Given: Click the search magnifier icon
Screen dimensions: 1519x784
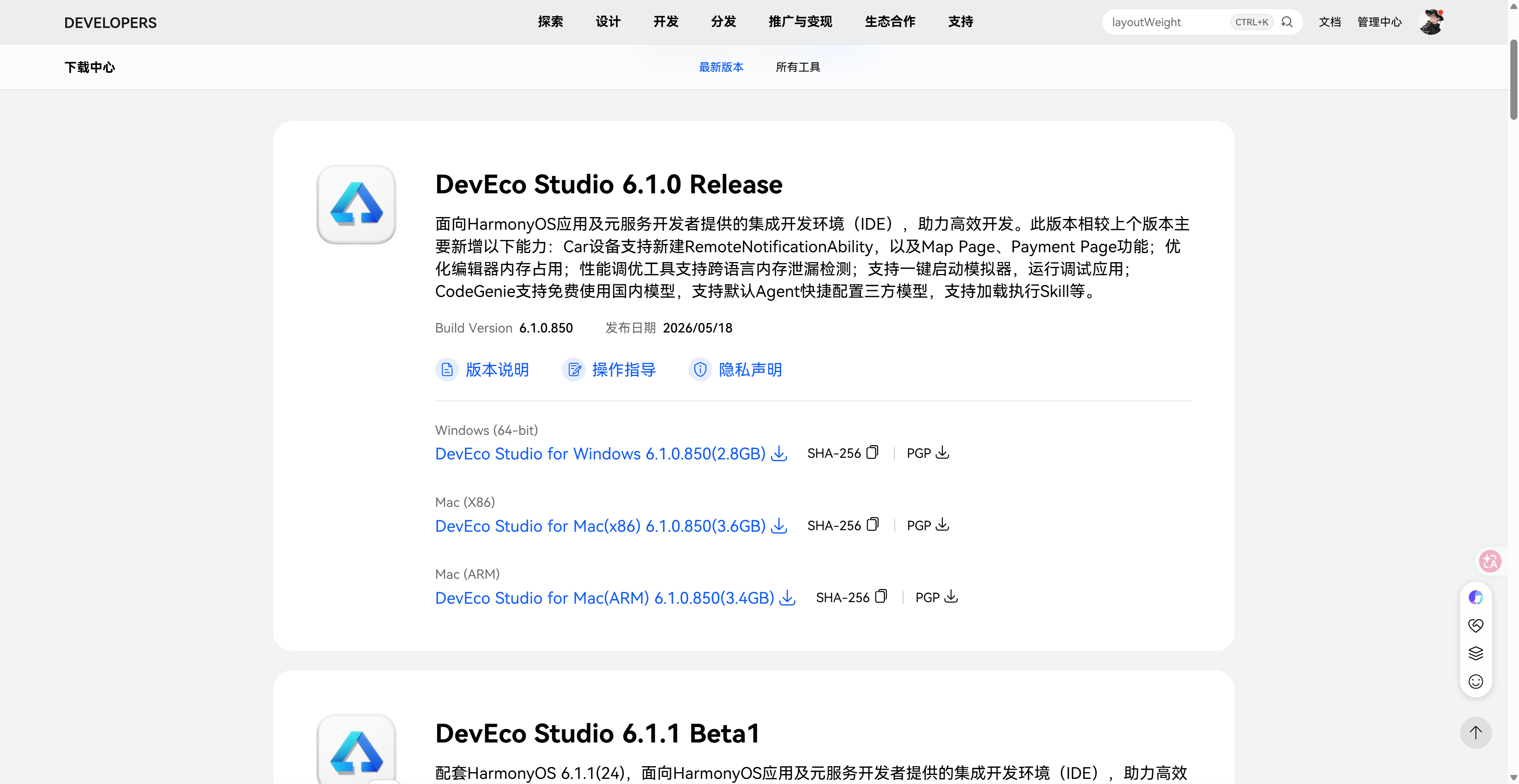Looking at the screenshot, I should pos(1287,22).
